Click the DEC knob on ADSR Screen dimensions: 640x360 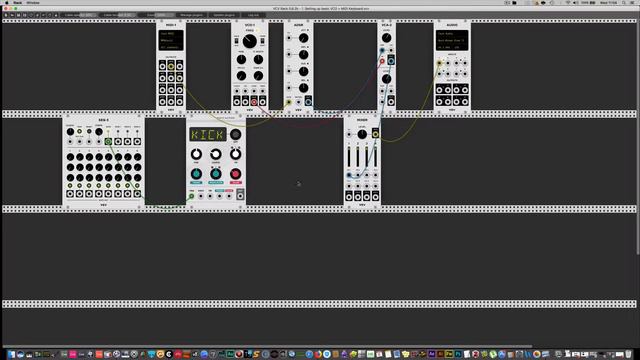click(303, 55)
